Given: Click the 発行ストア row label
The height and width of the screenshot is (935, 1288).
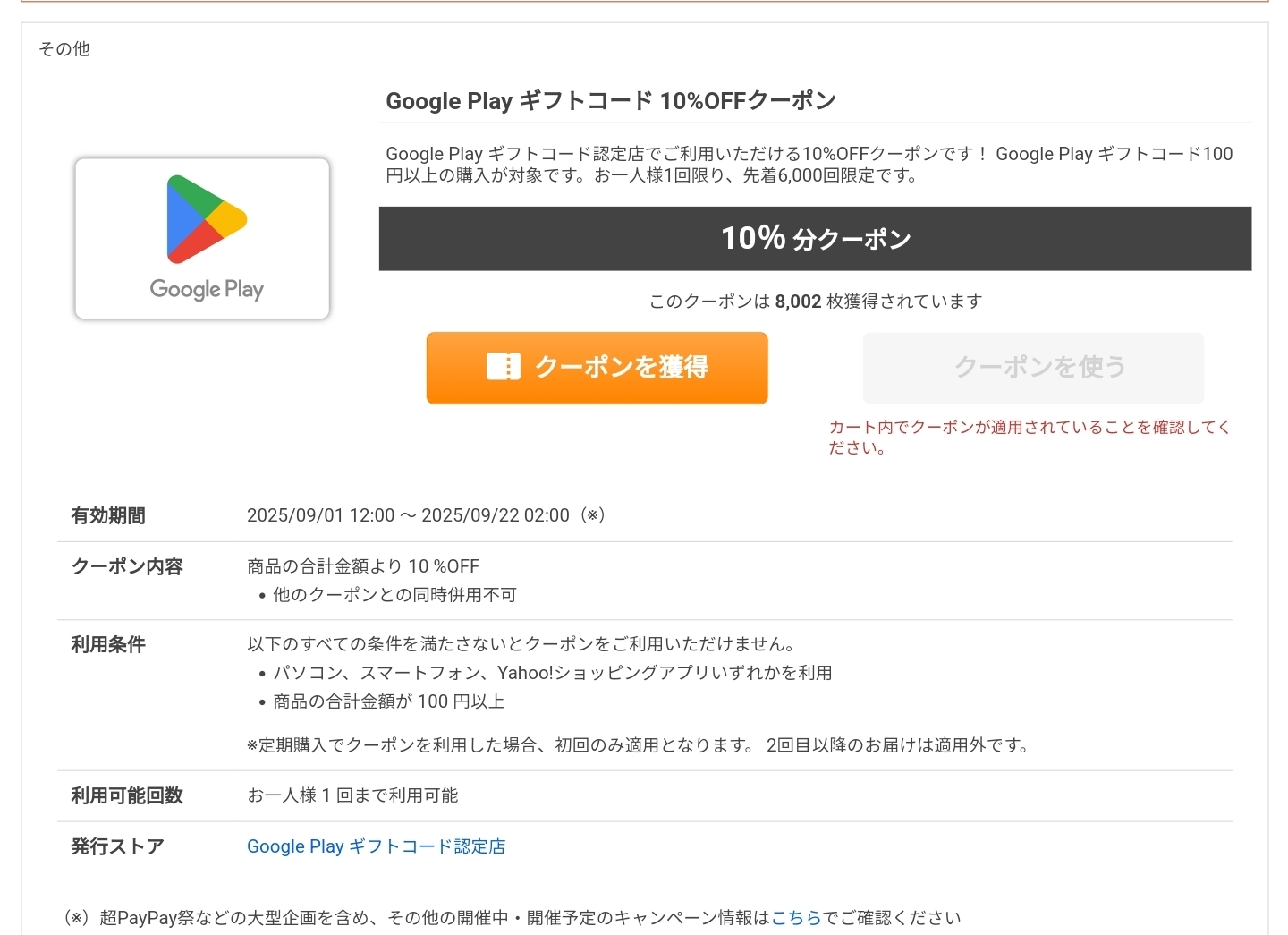Looking at the screenshot, I should coord(118,846).
